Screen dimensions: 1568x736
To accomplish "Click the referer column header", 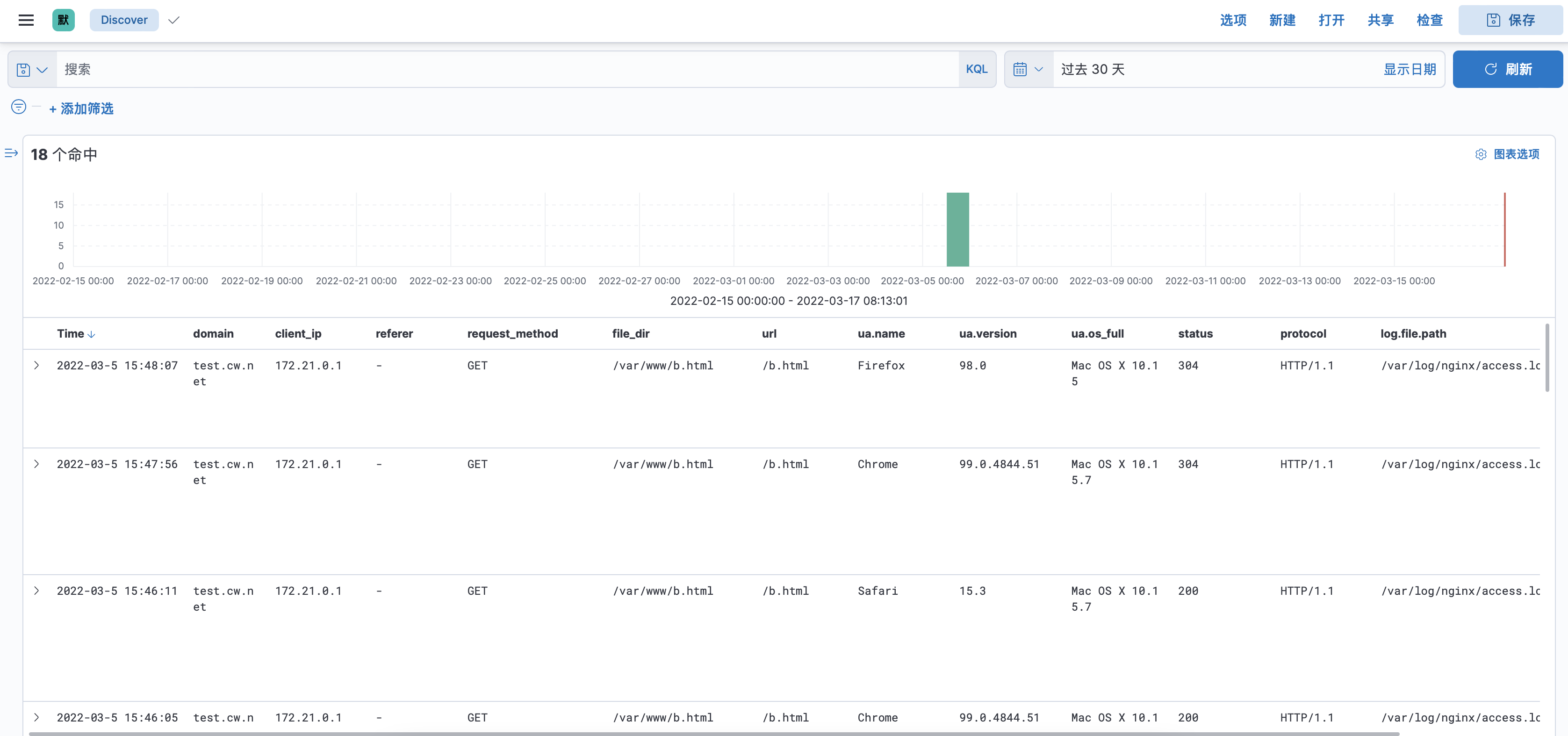I will pos(394,333).
